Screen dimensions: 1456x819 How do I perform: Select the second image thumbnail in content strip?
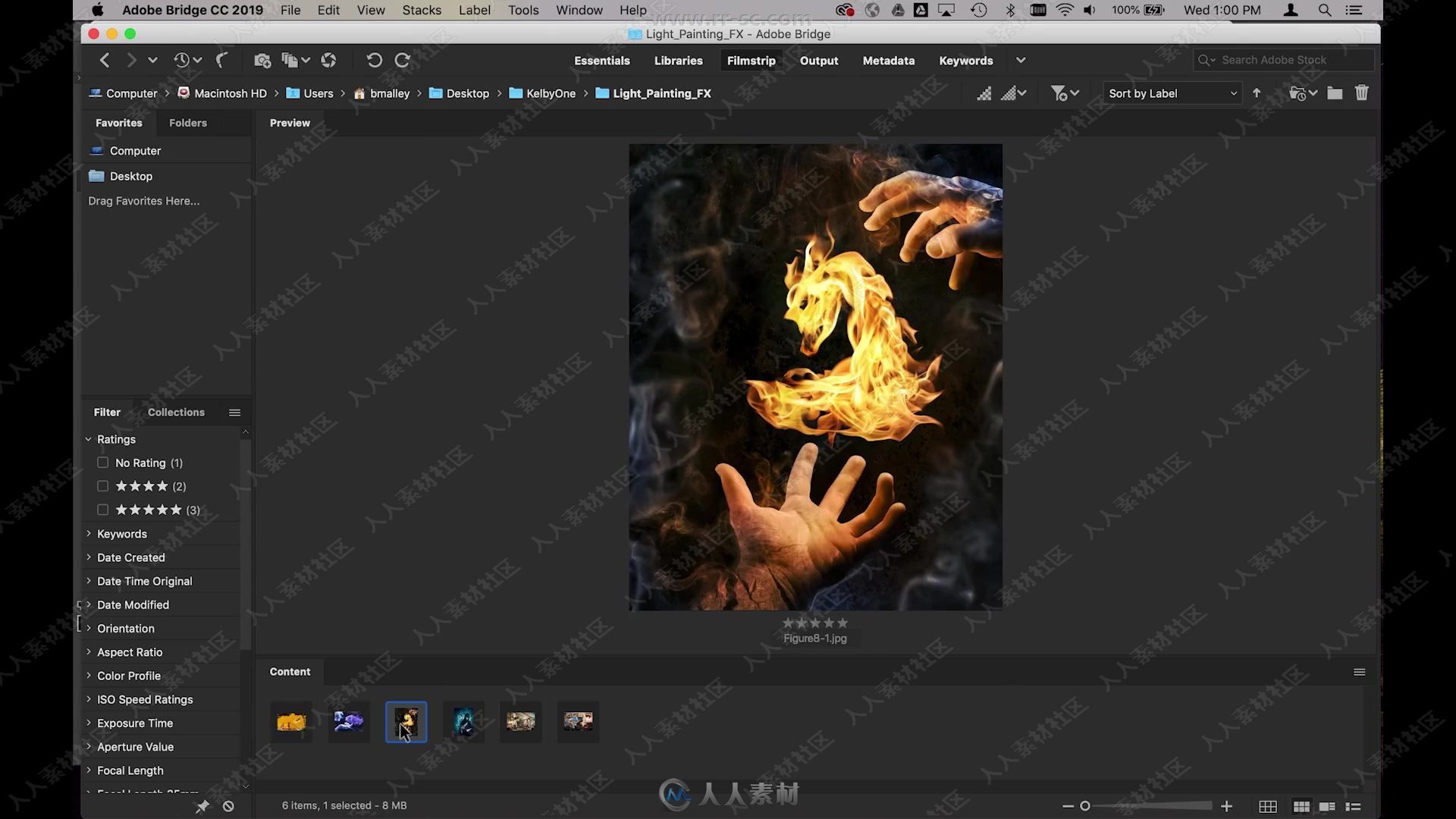348,720
